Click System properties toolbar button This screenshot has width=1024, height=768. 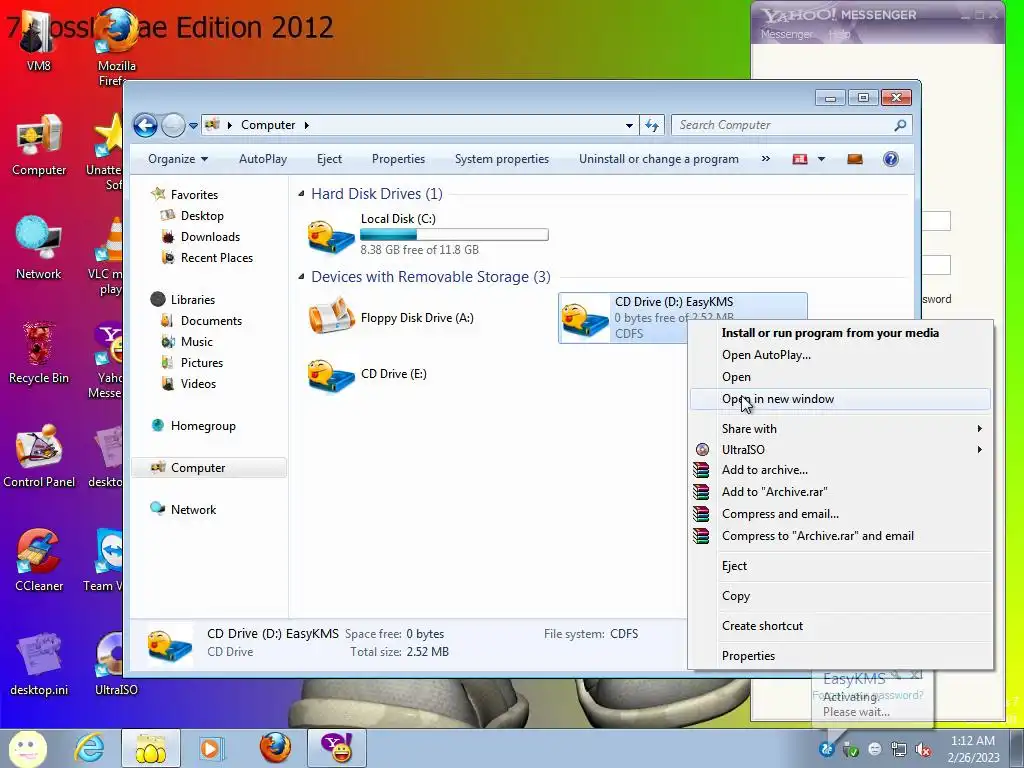pyautogui.click(x=502, y=159)
